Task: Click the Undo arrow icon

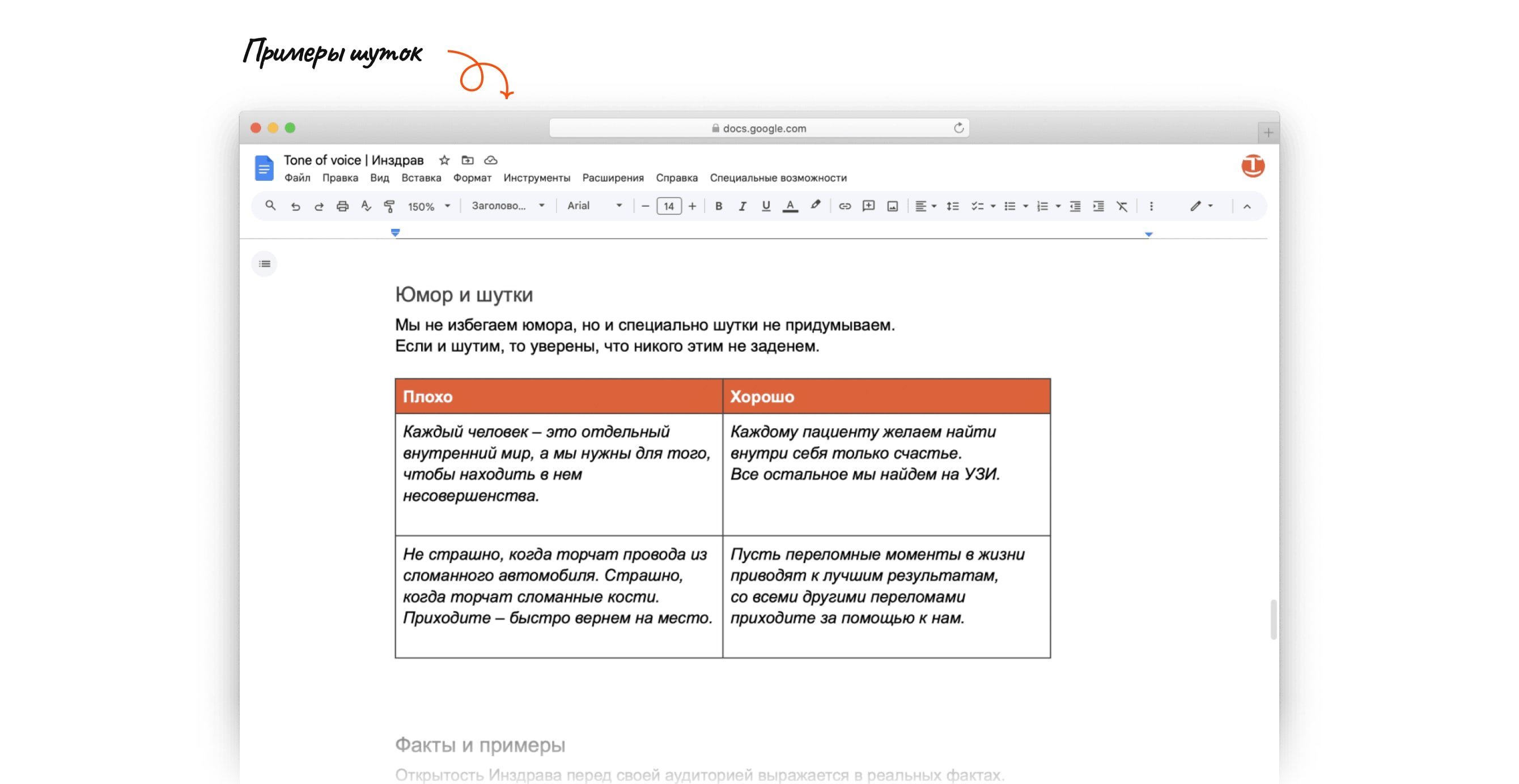Action: click(x=295, y=206)
